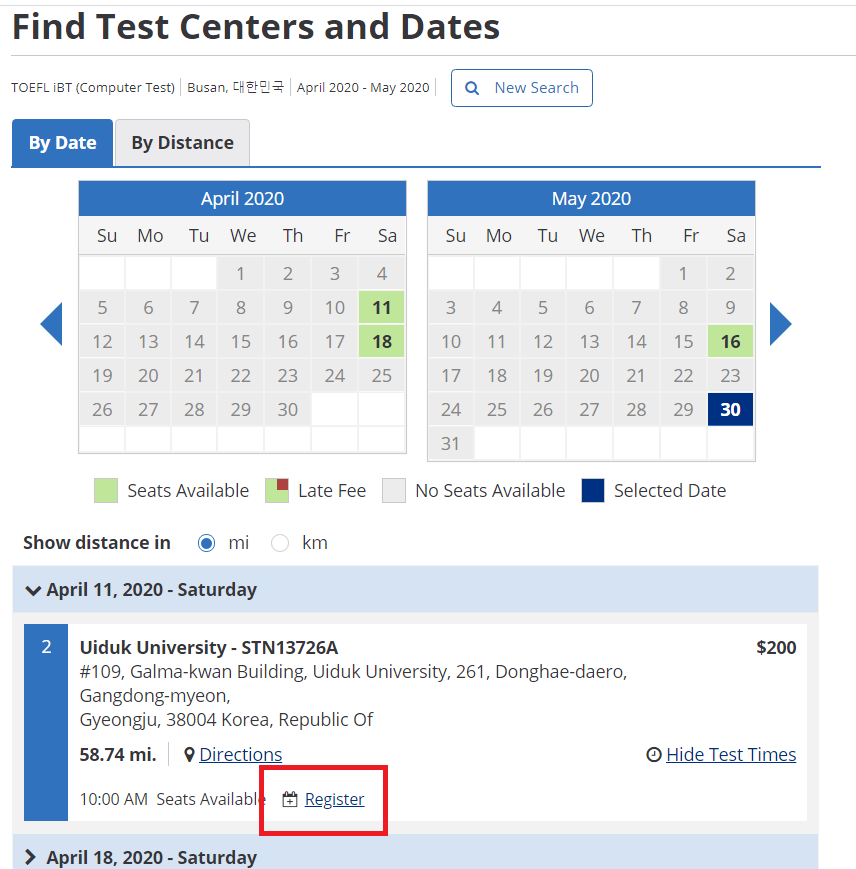Click Hide Test Times link
Screen dimensions: 856x869
731,755
